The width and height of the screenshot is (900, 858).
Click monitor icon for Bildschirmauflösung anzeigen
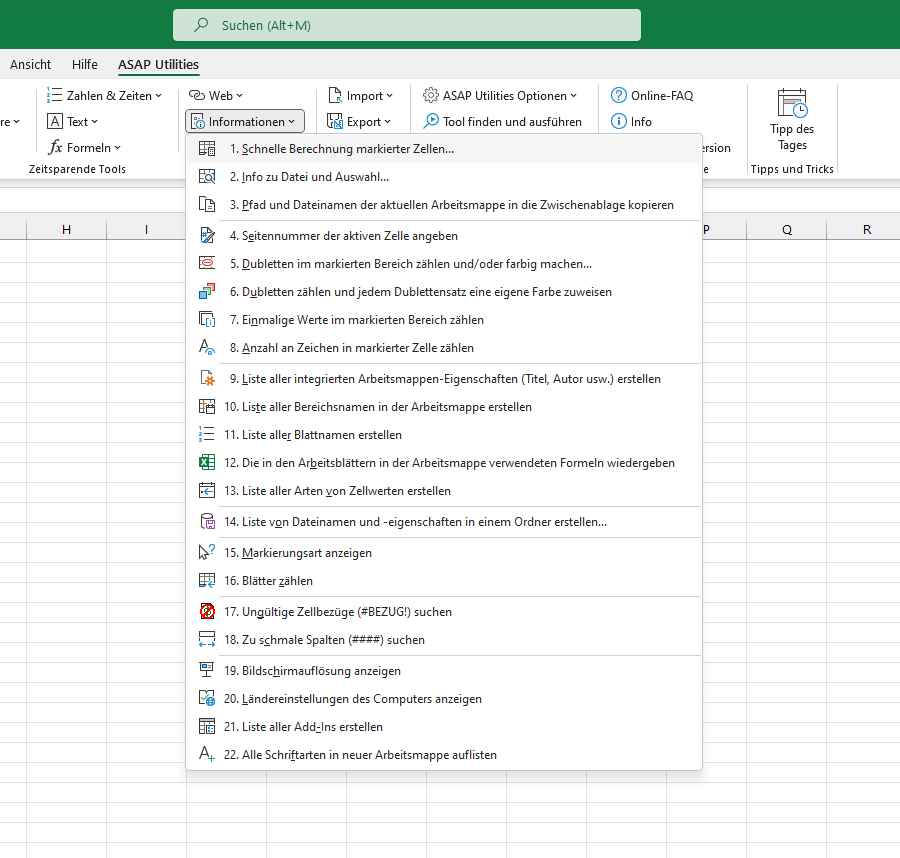[x=207, y=671]
